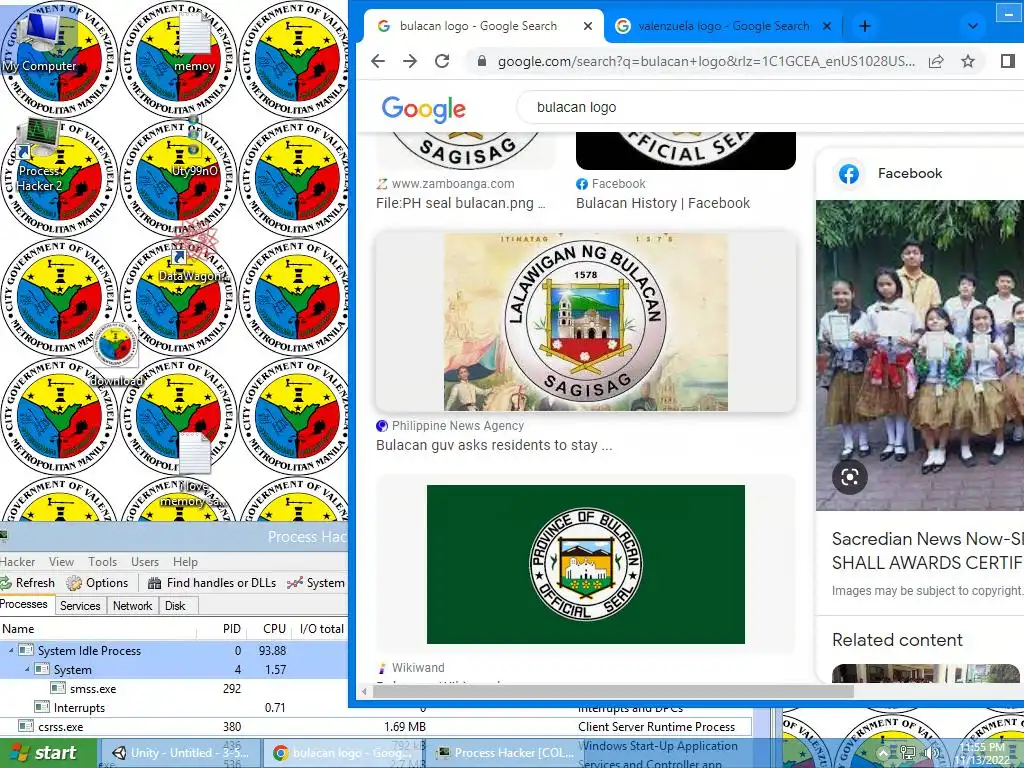Sort by I/O total column header
Screen dimensions: 1024x768
point(320,629)
